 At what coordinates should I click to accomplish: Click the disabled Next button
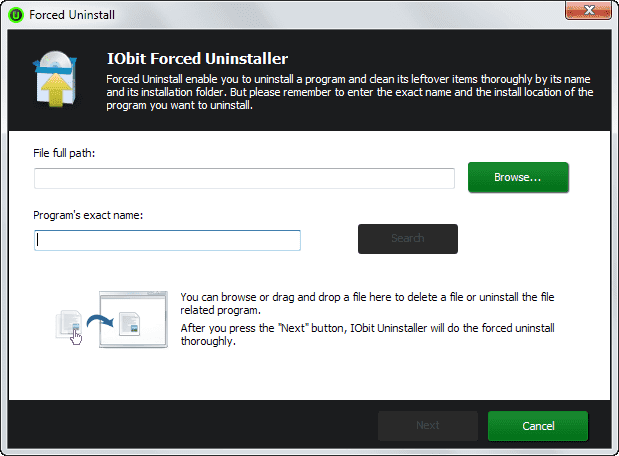tap(428, 426)
